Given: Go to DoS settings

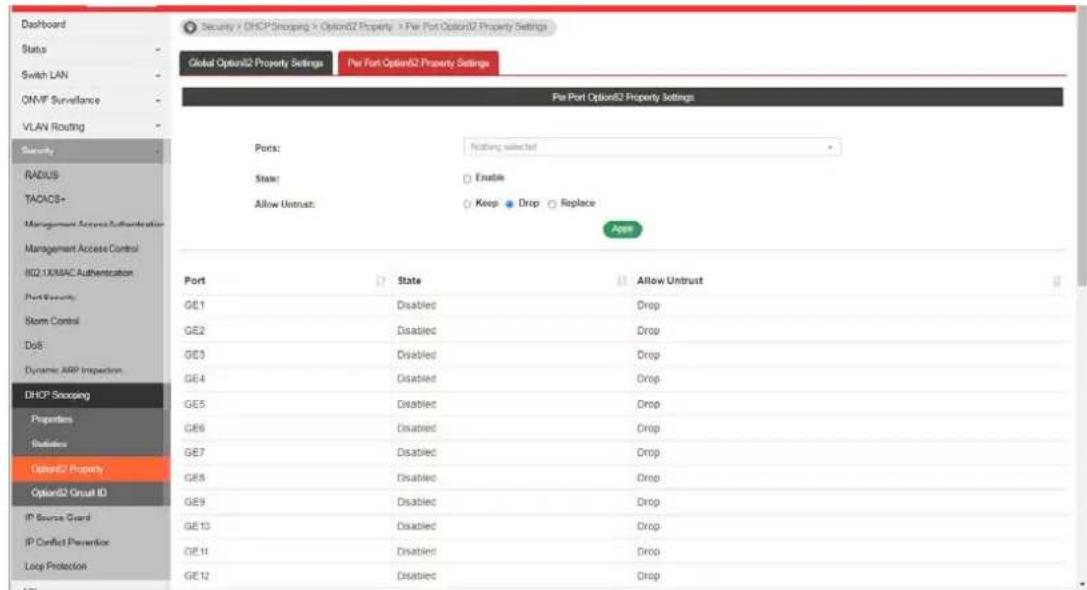Looking at the screenshot, I should tap(34, 346).
